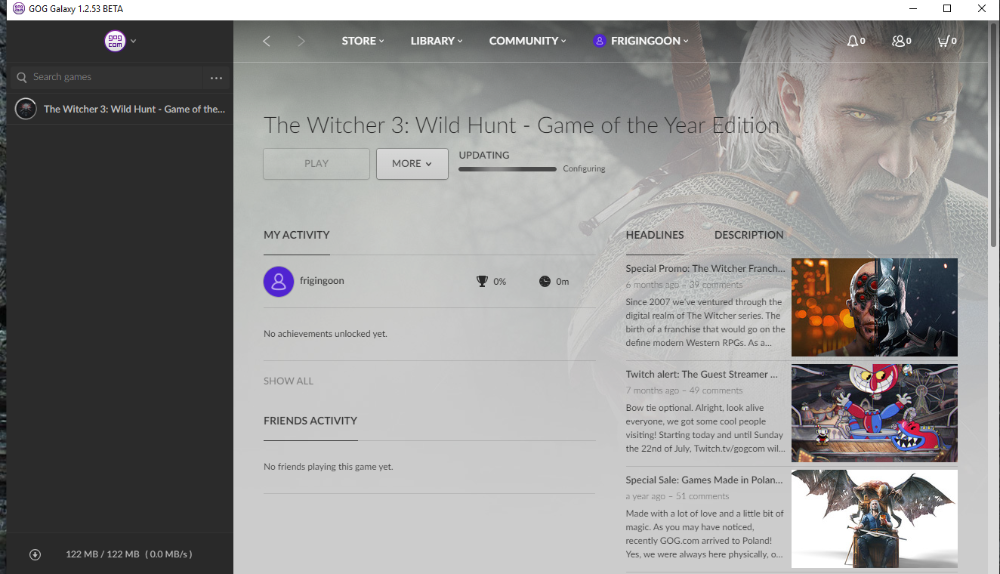Click the trophy achievements icon
The width and height of the screenshot is (1000, 574).
coord(482,281)
